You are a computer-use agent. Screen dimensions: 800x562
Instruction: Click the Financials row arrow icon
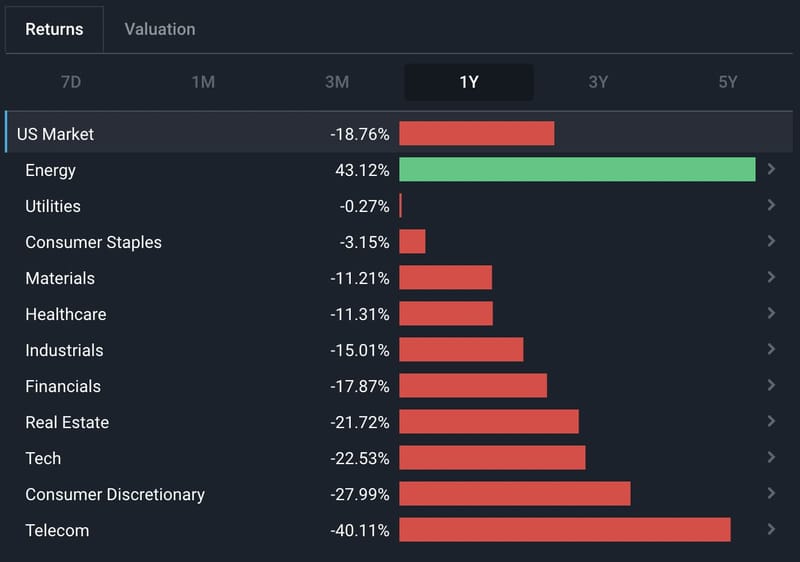pos(771,385)
